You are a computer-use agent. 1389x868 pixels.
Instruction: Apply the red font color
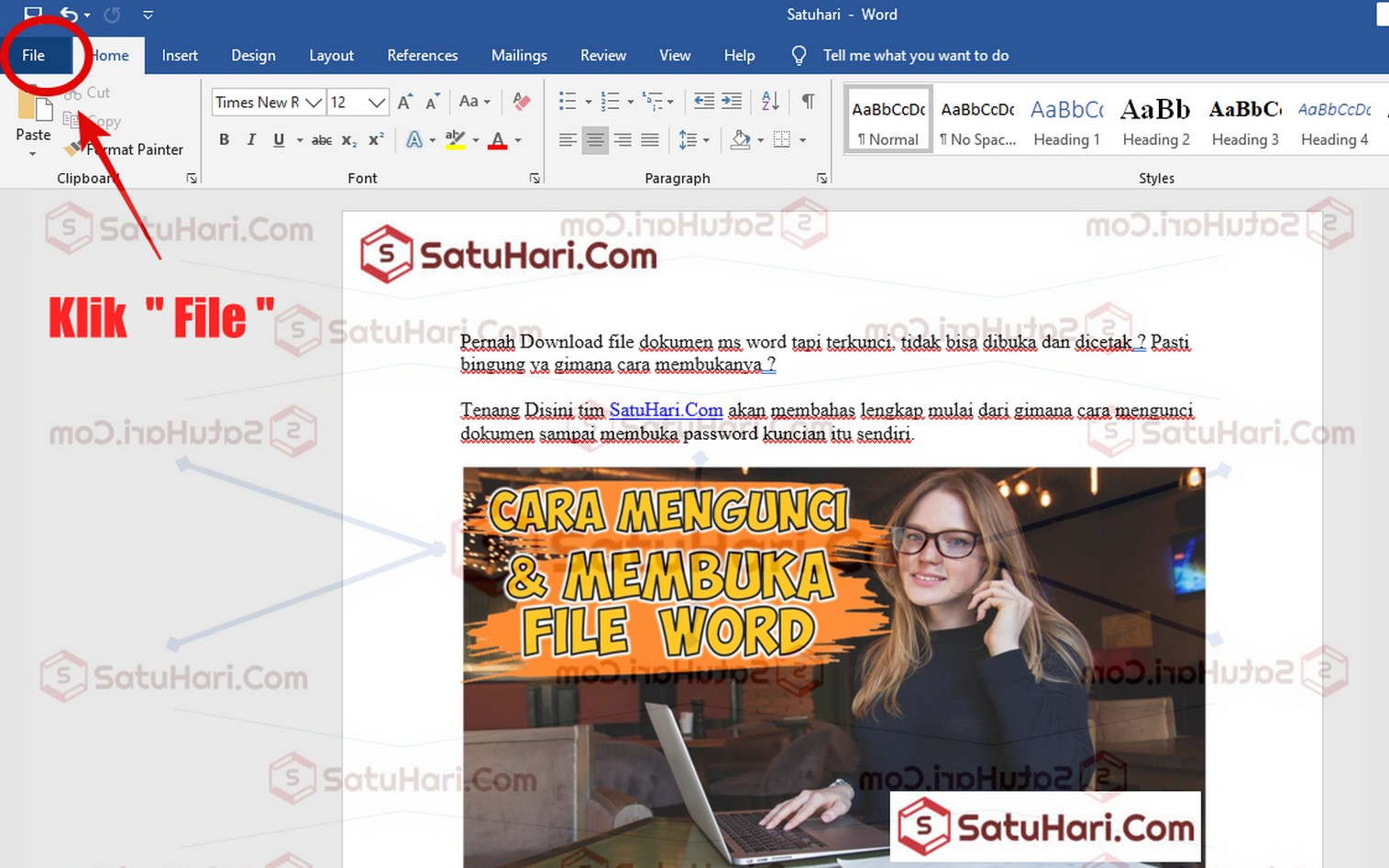(x=498, y=139)
